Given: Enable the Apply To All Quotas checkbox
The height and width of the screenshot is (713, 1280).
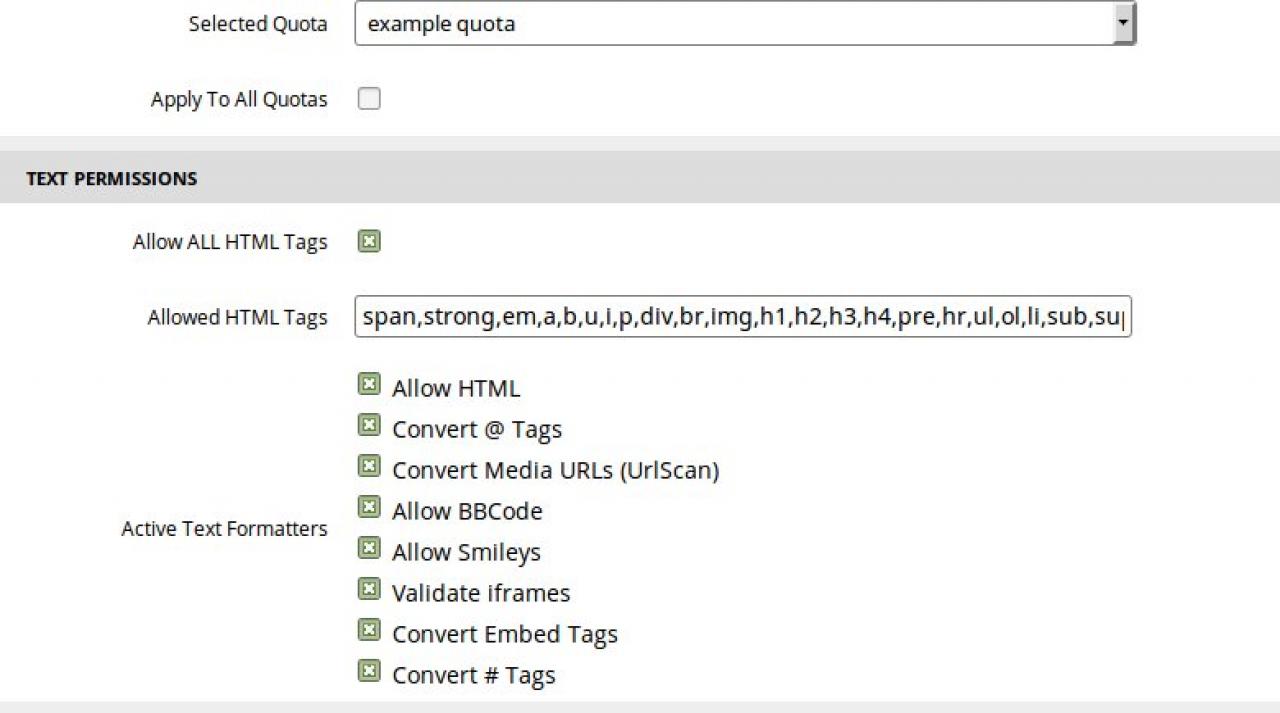Looking at the screenshot, I should click(x=369, y=99).
